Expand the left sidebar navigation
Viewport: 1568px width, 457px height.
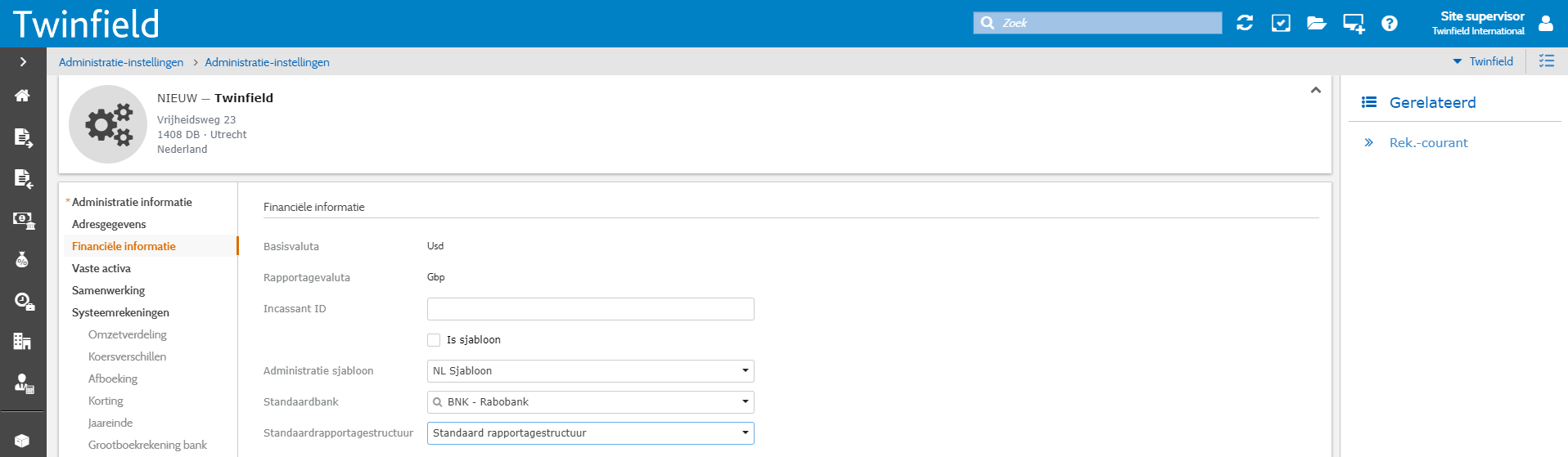coord(23,62)
